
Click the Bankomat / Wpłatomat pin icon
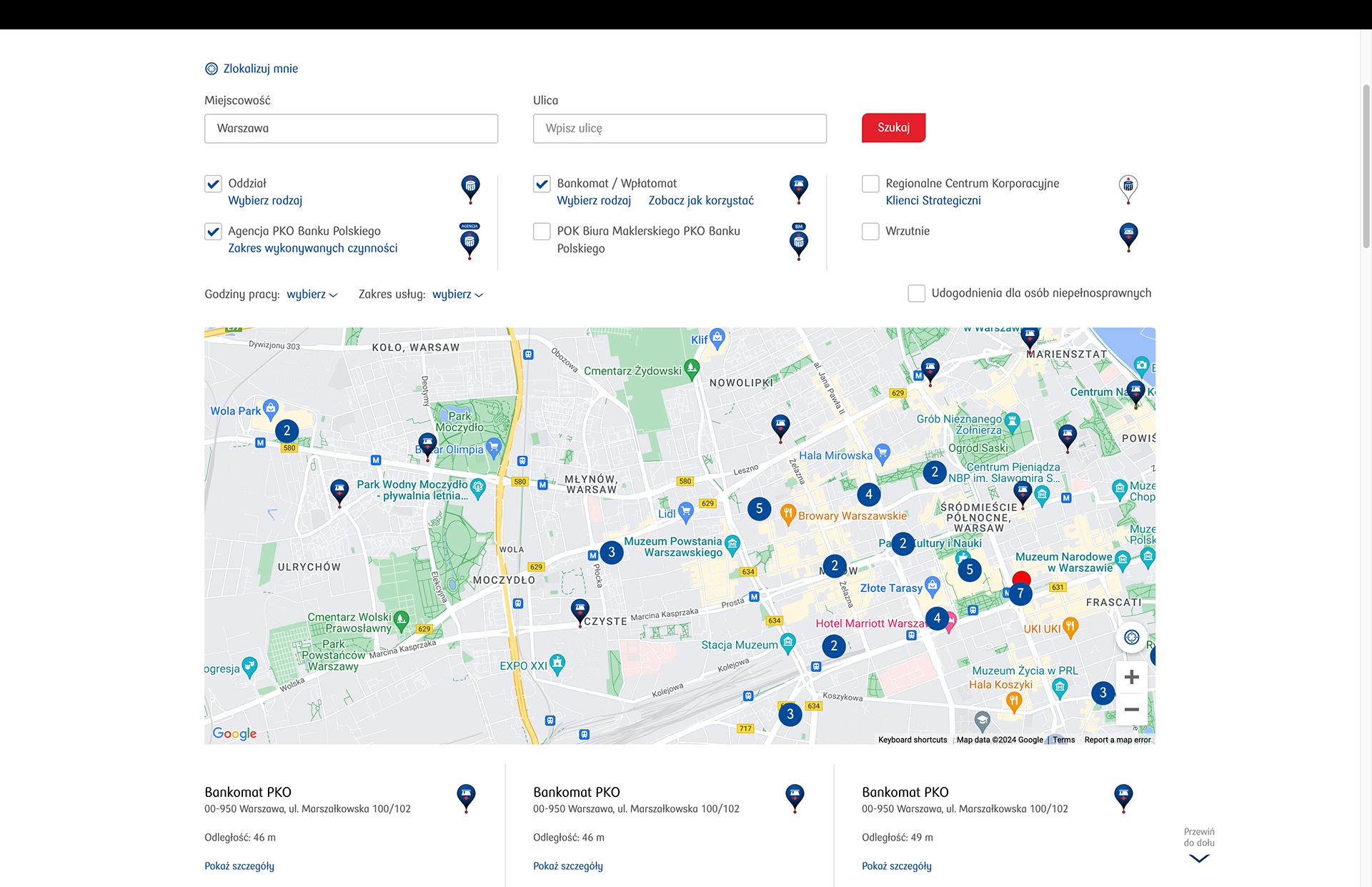pyautogui.click(x=799, y=189)
